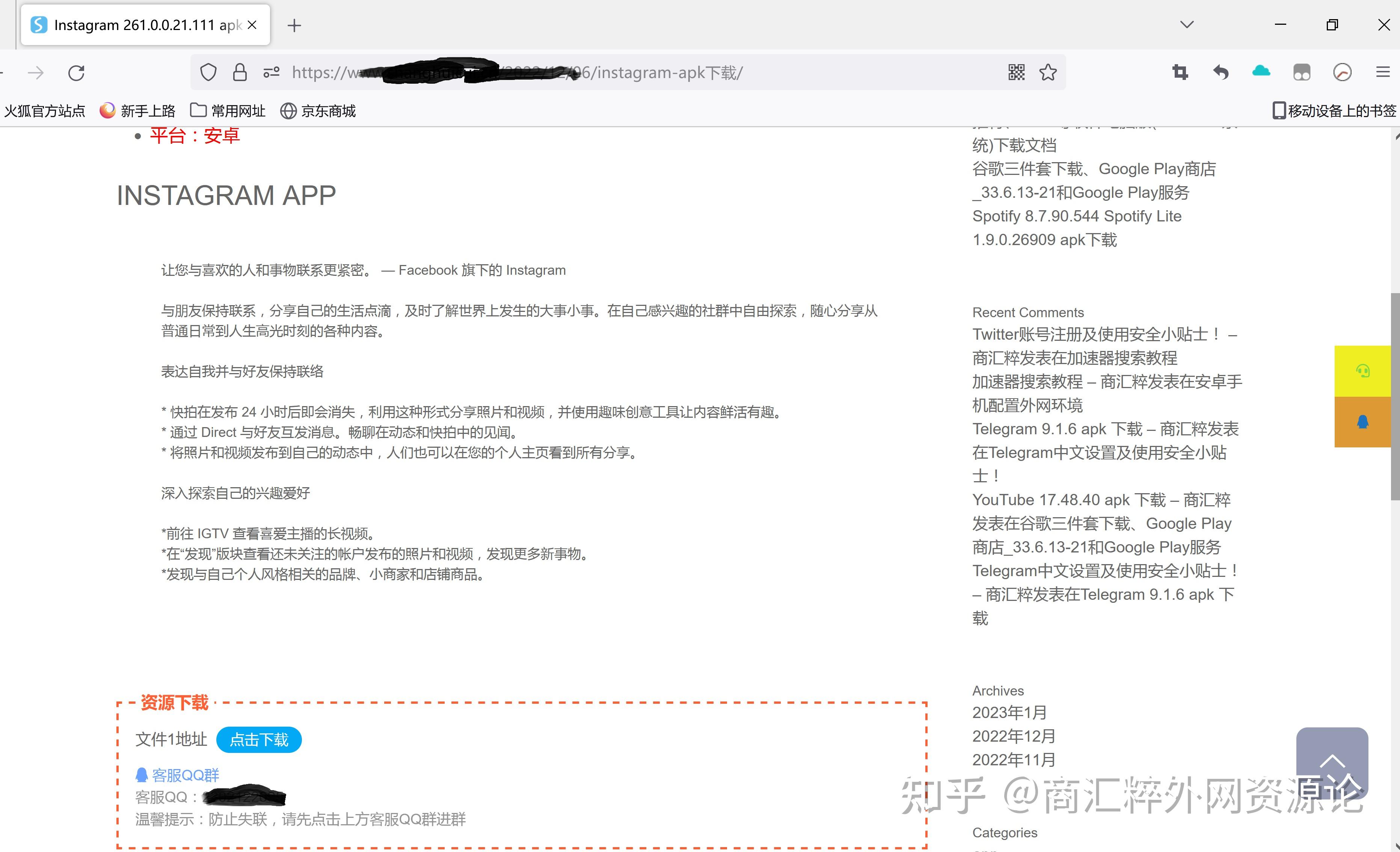Click the screenshot tool icon in toolbar

click(1178, 70)
